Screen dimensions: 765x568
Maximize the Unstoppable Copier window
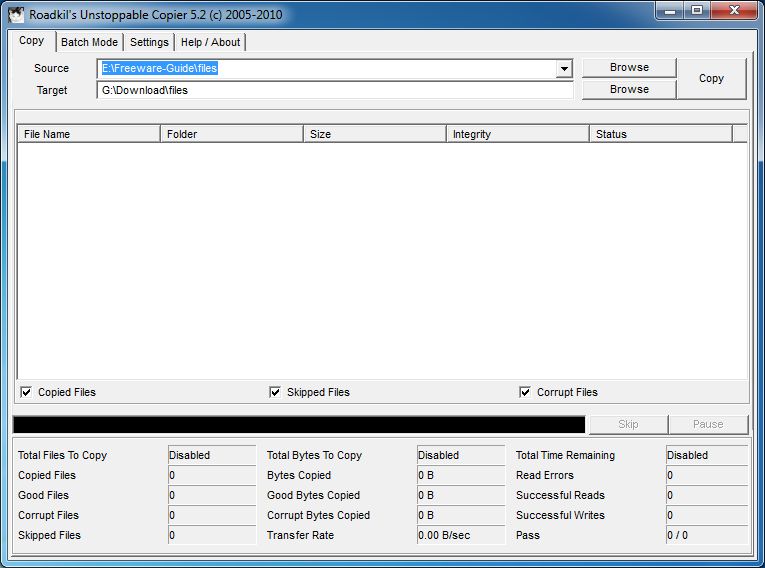(x=697, y=10)
